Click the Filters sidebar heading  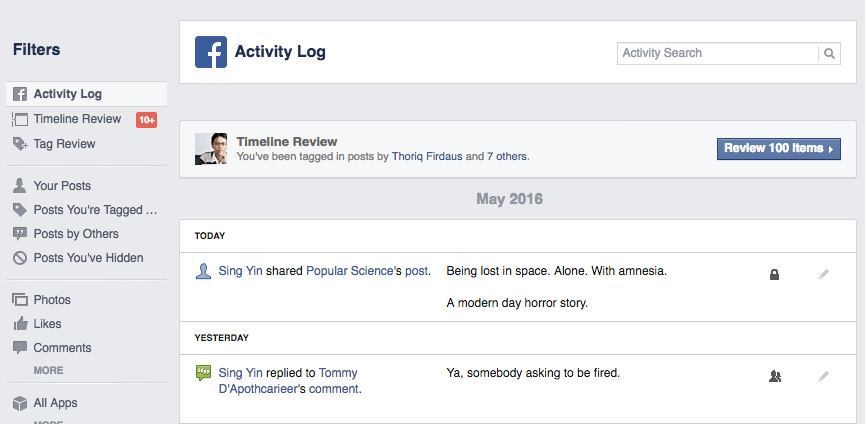36,50
